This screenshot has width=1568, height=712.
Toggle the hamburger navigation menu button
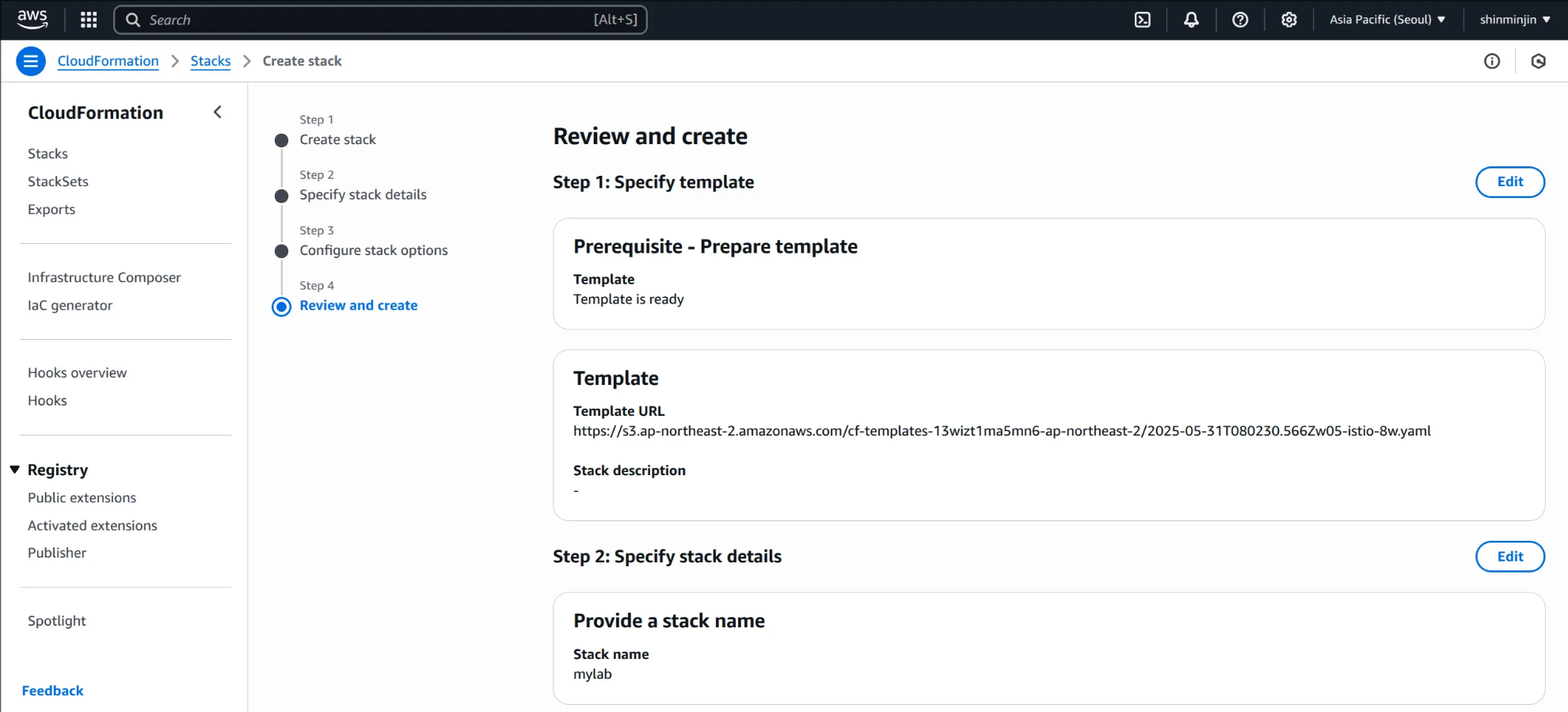click(x=31, y=61)
